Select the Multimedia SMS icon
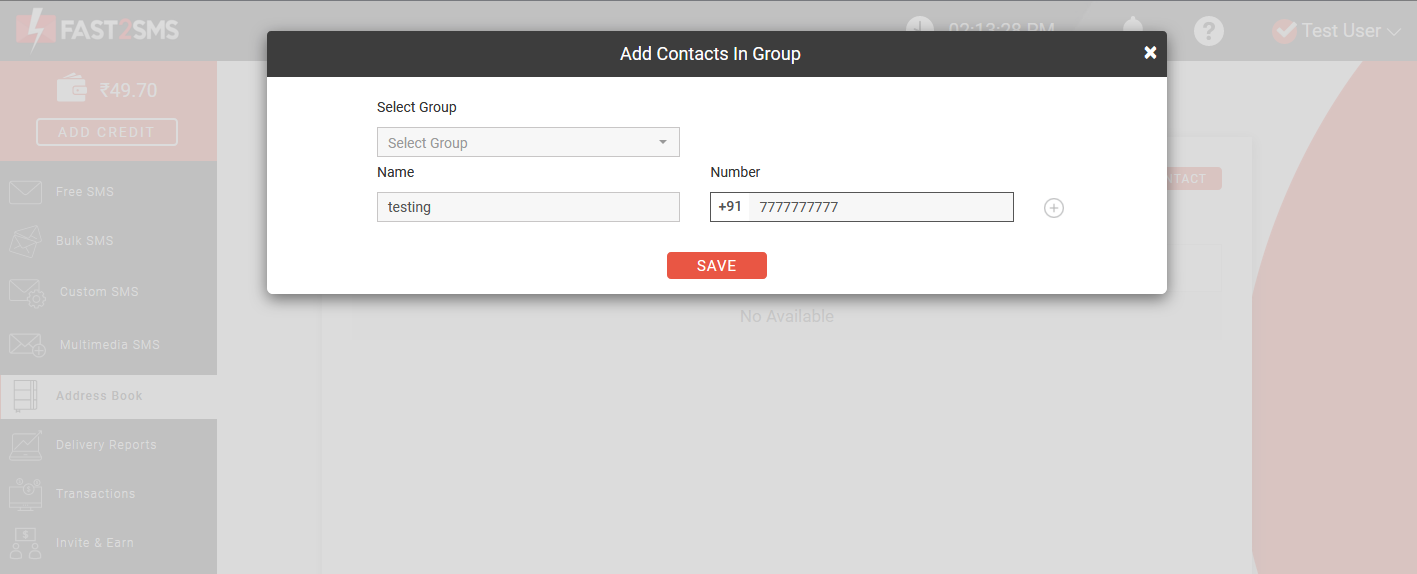The width and height of the screenshot is (1417, 574). point(27,345)
